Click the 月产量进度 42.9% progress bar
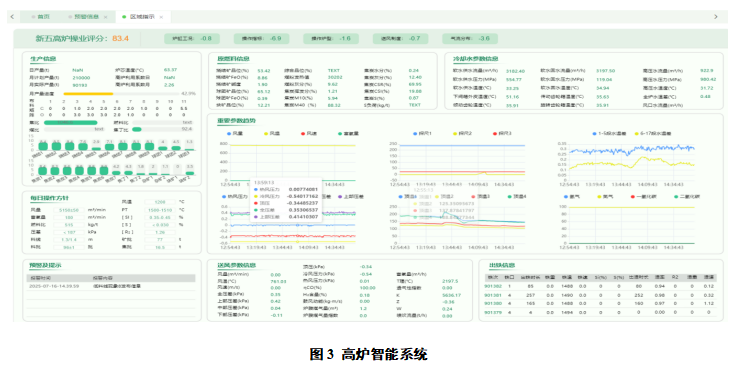730x367 pixels. 121,94
